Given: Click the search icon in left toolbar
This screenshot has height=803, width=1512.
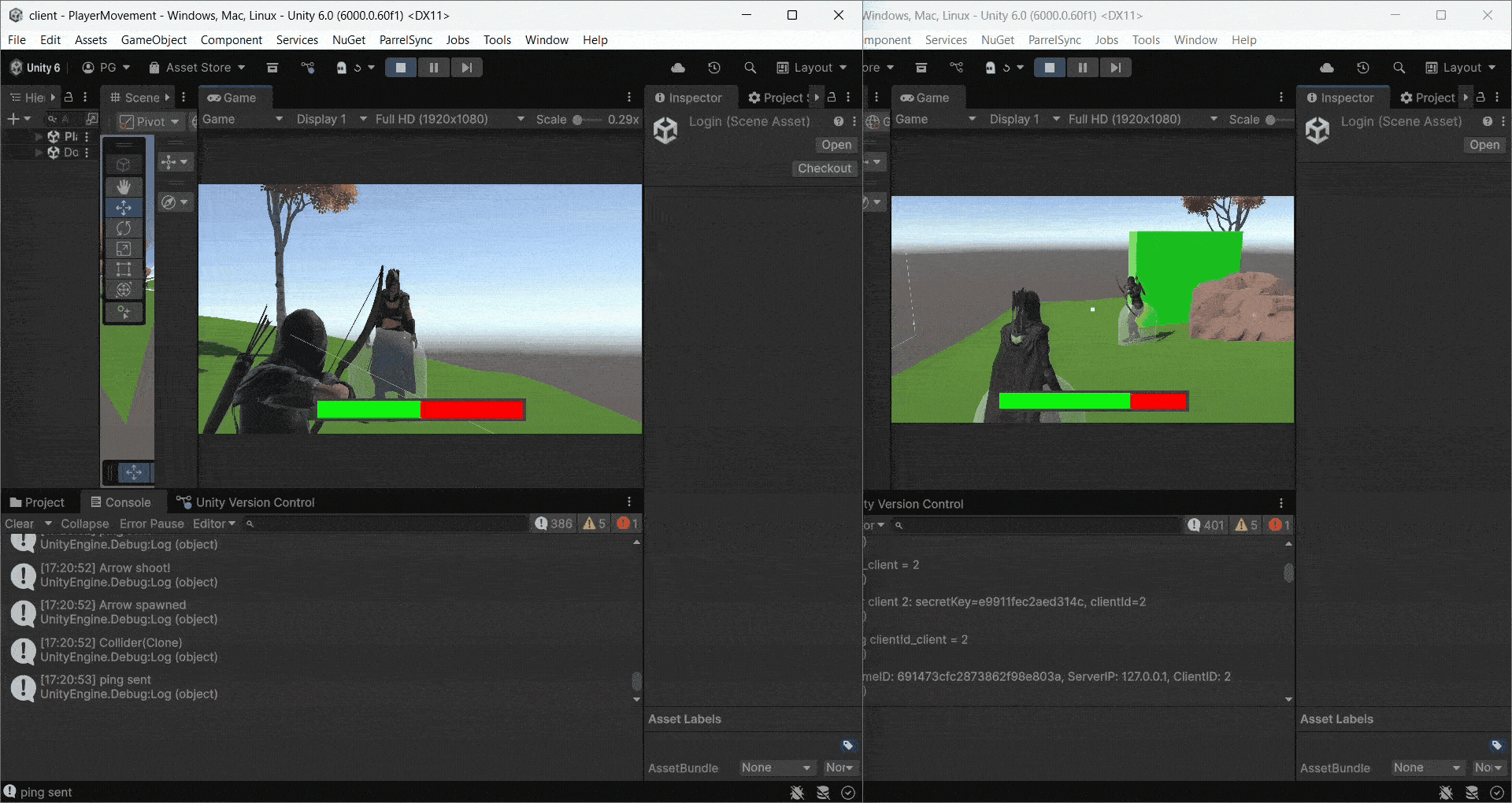Looking at the screenshot, I should coord(750,68).
